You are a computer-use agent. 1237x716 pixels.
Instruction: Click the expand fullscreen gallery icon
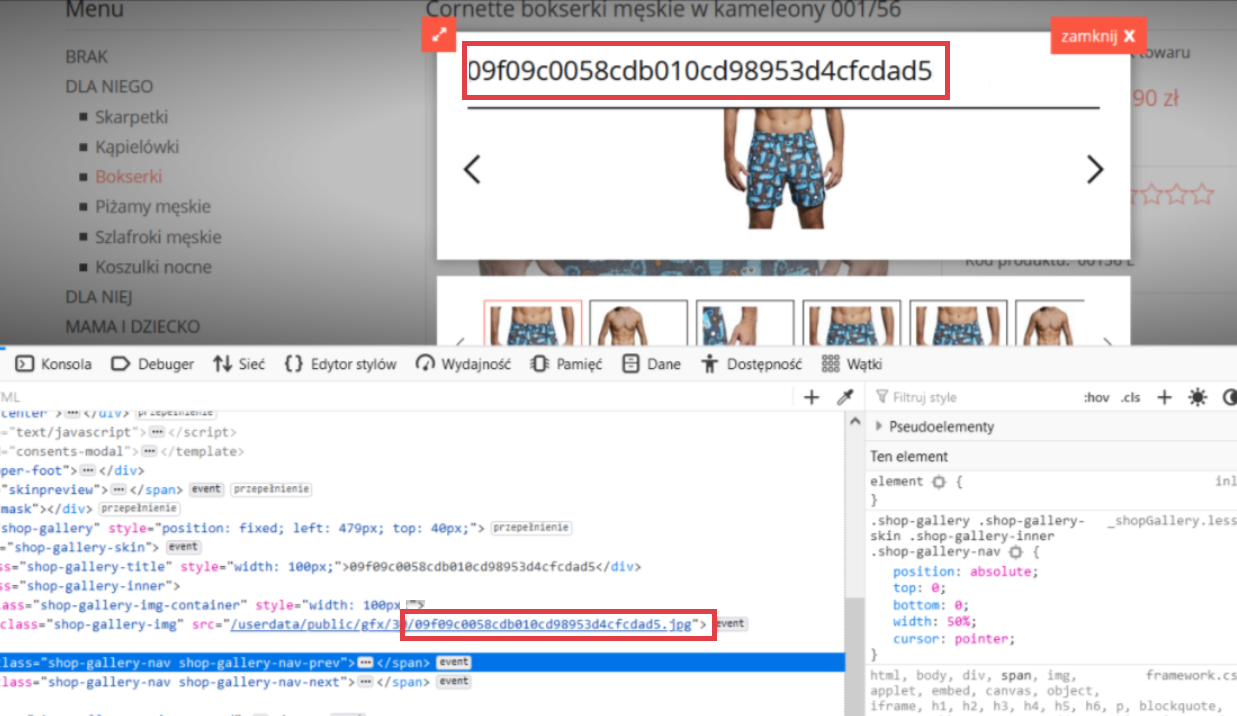click(x=438, y=36)
